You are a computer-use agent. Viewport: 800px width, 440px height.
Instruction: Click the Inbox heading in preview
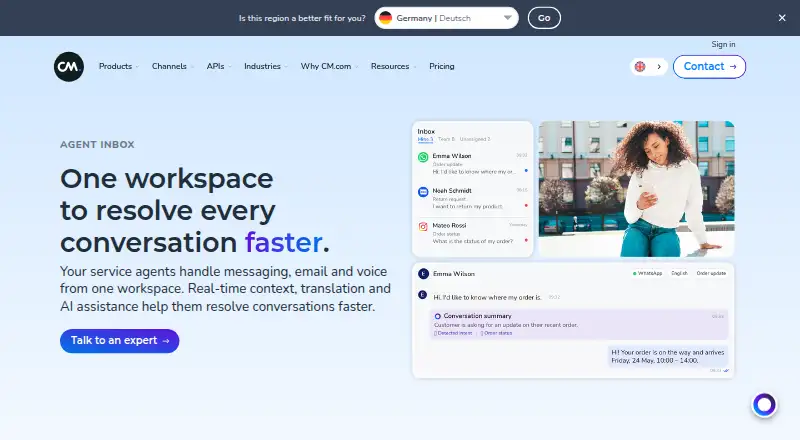pos(426,131)
